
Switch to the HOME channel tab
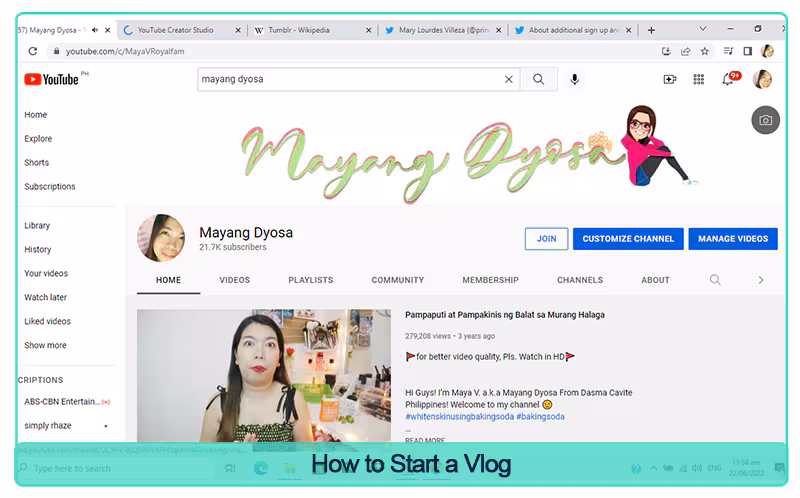tap(168, 280)
